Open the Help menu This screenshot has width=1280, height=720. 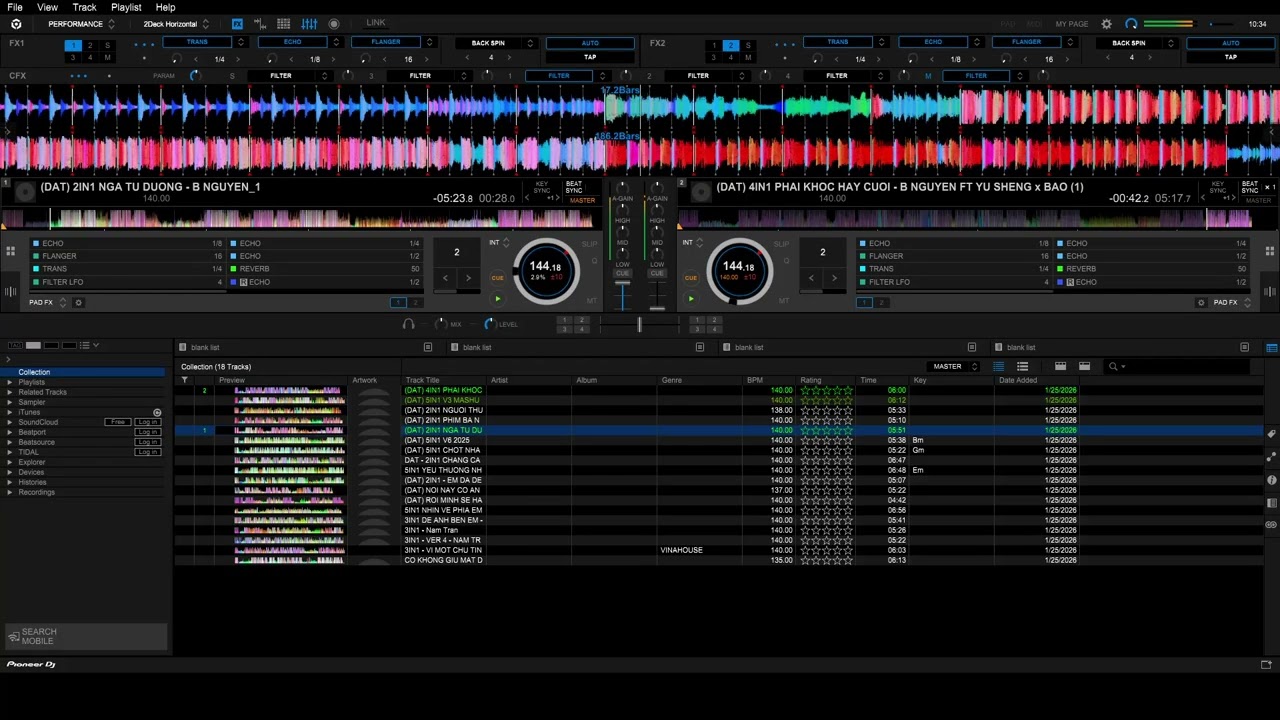click(x=165, y=7)
